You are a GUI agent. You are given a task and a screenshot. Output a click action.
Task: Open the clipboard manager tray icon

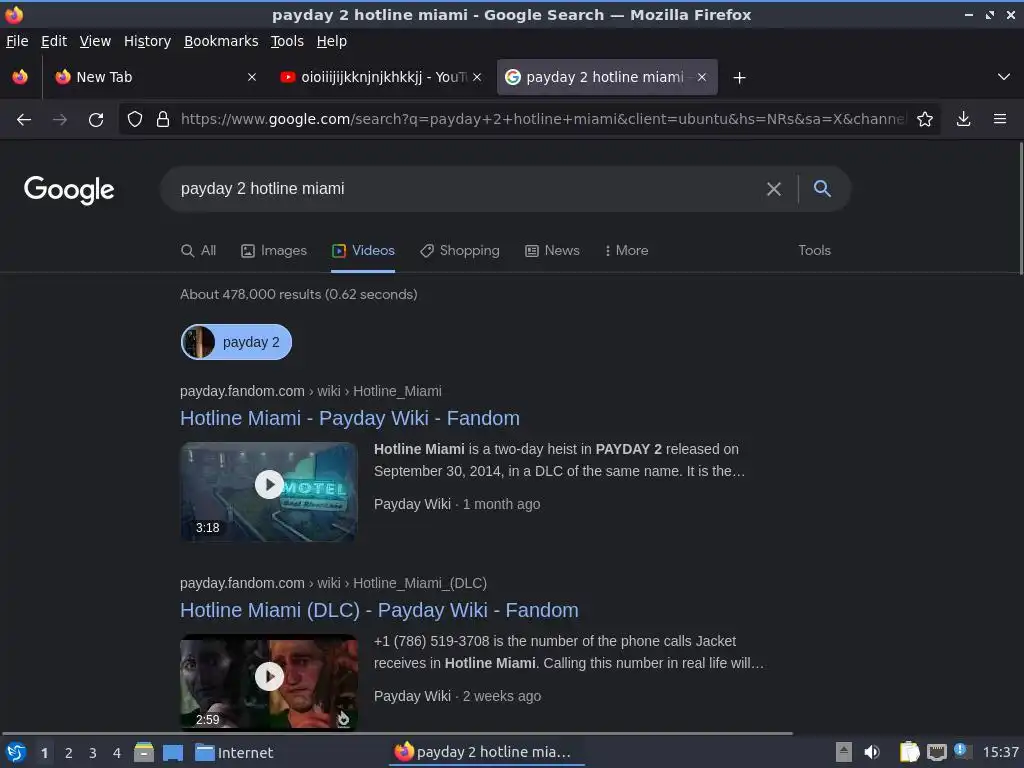[909, 752]
